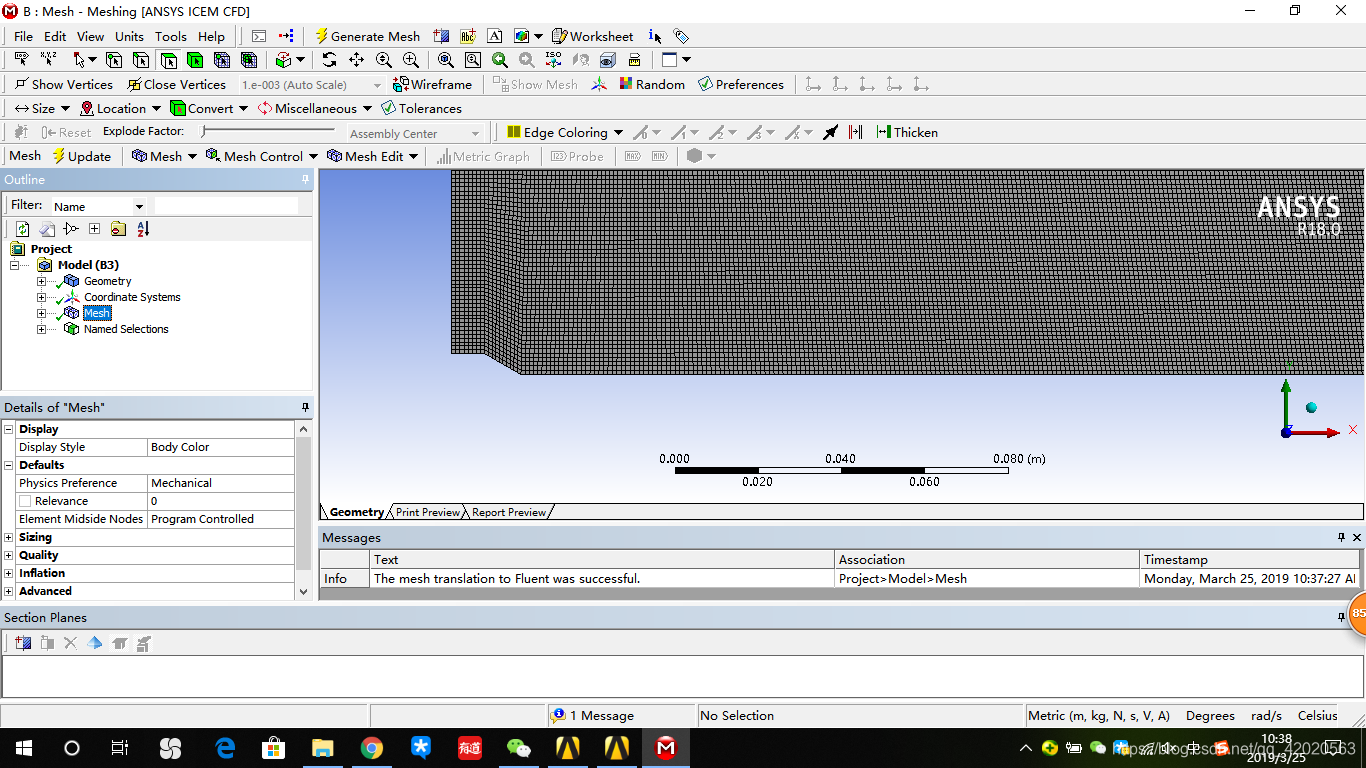Open the File Explorer taskbar icon

tap(323, 748)
